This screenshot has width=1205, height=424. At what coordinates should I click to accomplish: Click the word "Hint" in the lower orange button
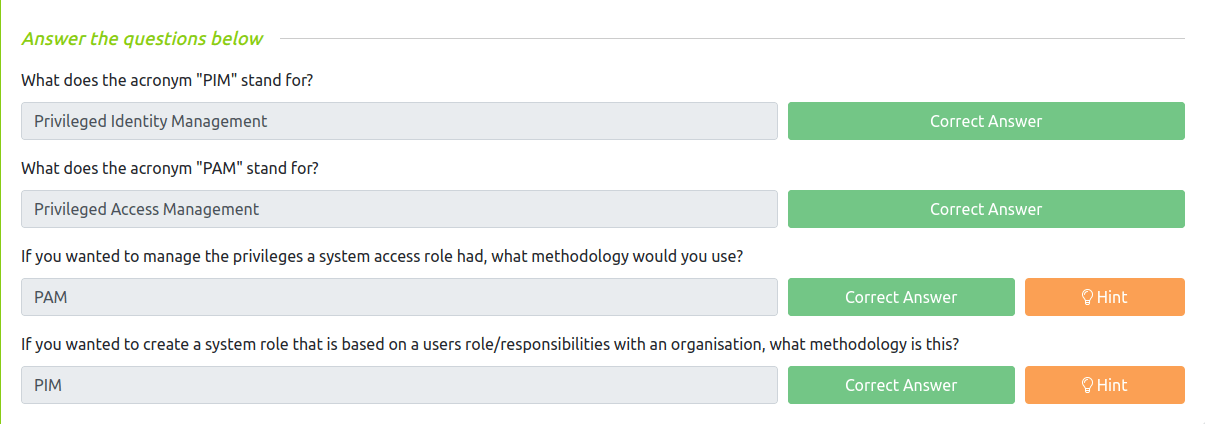pos(1112,385)
